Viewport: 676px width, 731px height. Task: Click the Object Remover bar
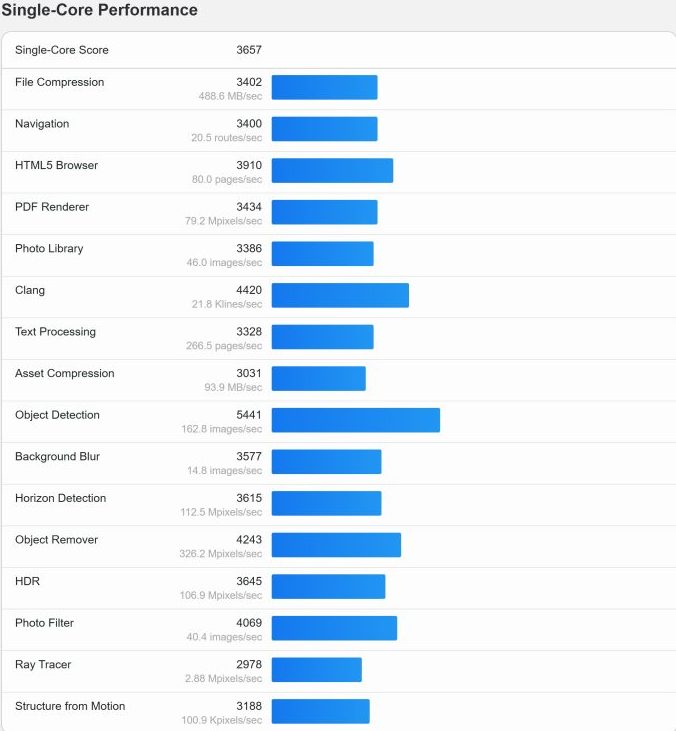(x=336, y=545)
